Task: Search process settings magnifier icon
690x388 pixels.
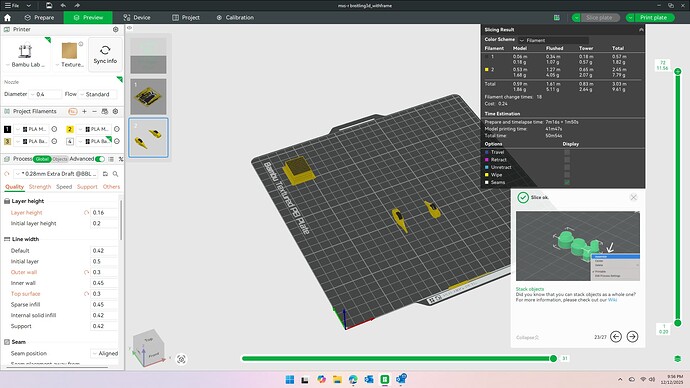Action: click(x=115, y=174)
